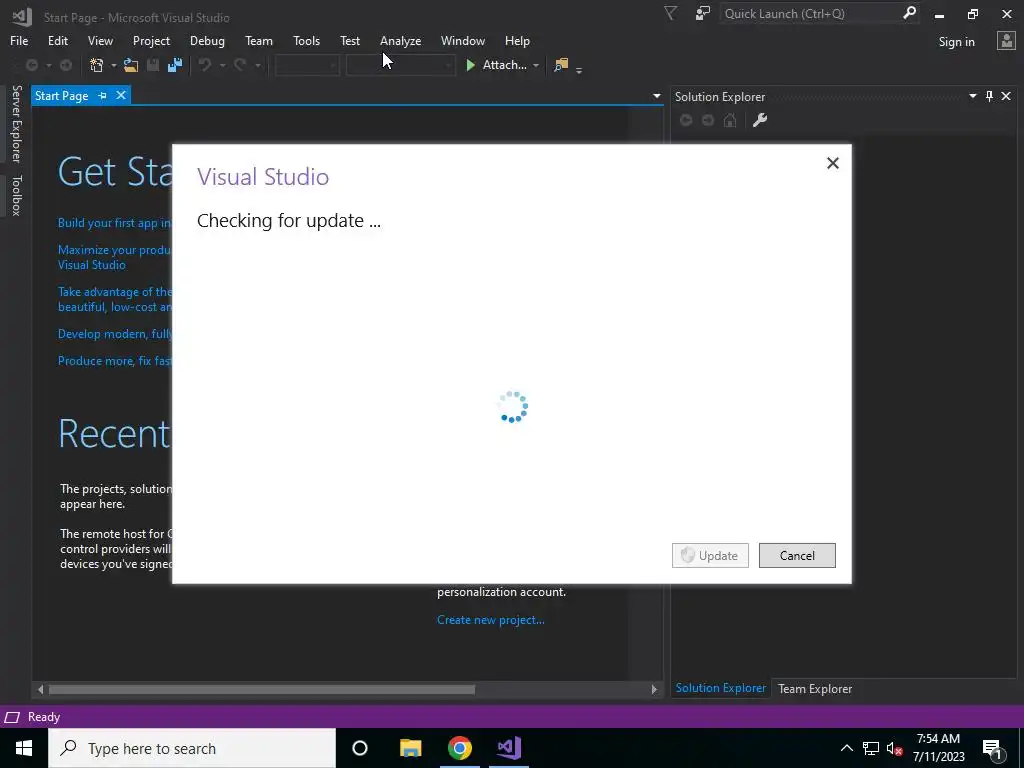Open Google Chrome from the taskbar
The height and width of the screenshot is (768, 1024).
click(460, 748)
